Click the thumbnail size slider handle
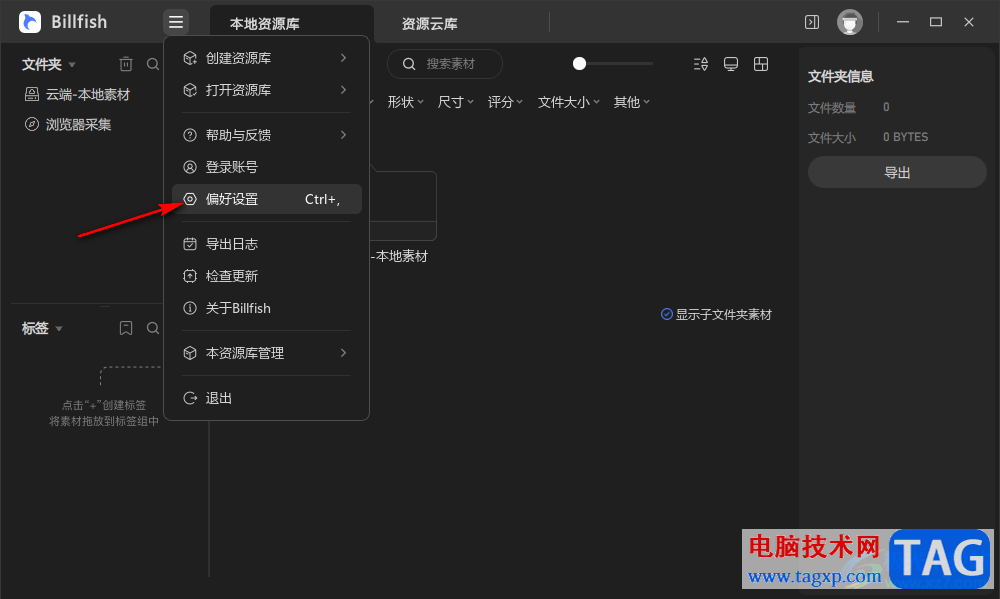The height and width of the screenshot is (599, 1000). (x=579, y=64)
